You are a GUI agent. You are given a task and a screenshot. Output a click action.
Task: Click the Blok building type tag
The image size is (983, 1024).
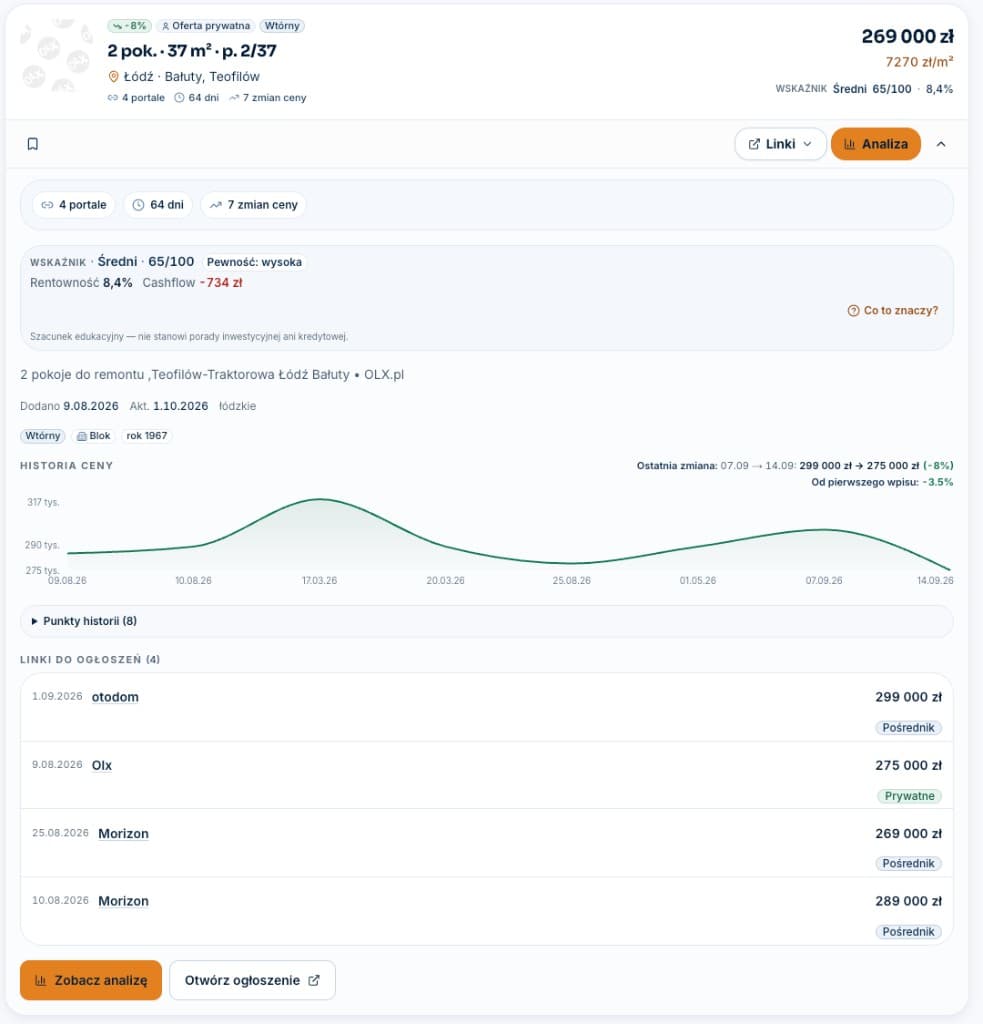click(x=93, y=436)
